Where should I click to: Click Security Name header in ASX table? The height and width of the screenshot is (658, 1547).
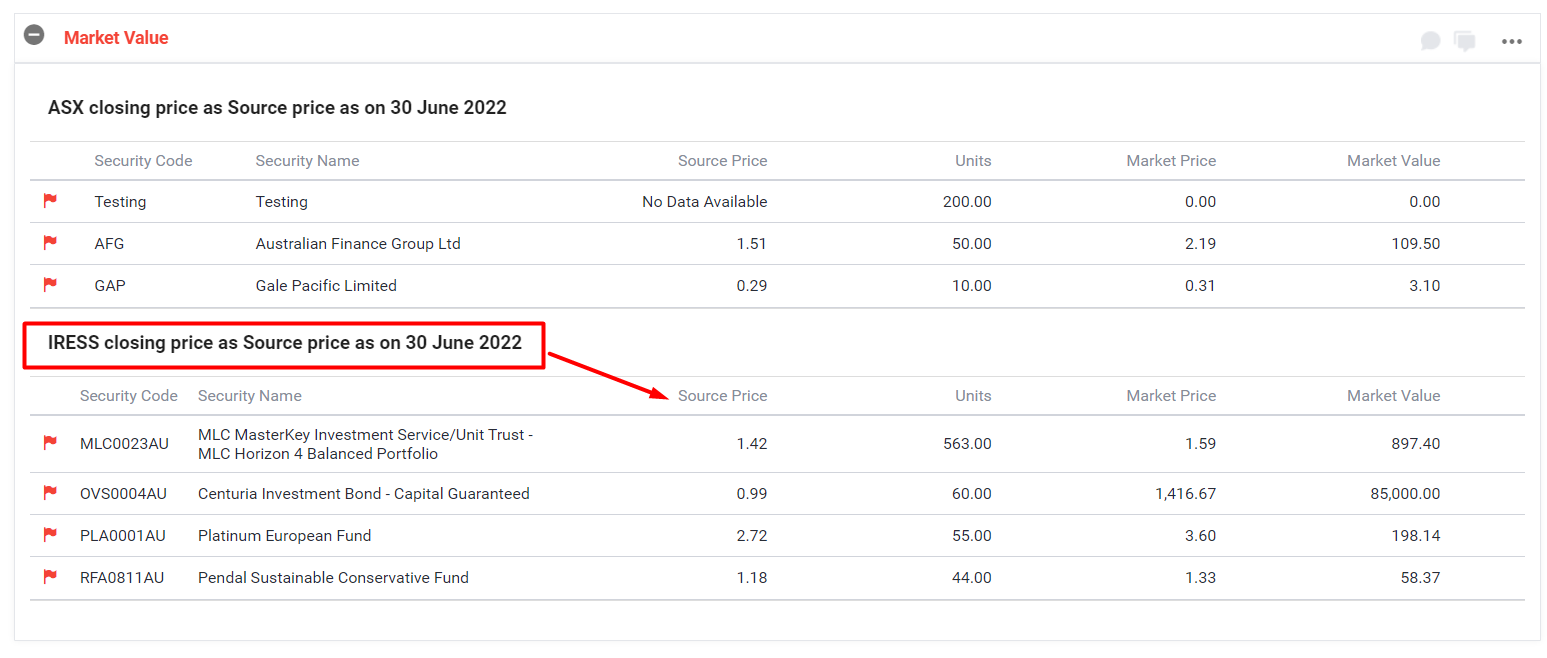(x=307, y=161)
